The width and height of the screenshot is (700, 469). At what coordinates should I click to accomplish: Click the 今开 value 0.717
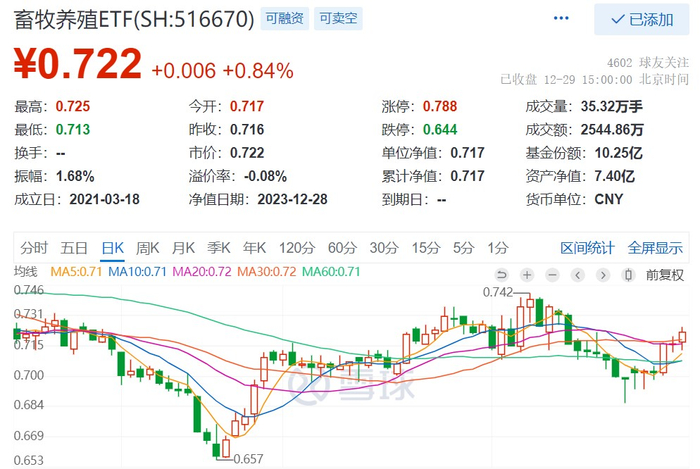(x=247, y=106)
